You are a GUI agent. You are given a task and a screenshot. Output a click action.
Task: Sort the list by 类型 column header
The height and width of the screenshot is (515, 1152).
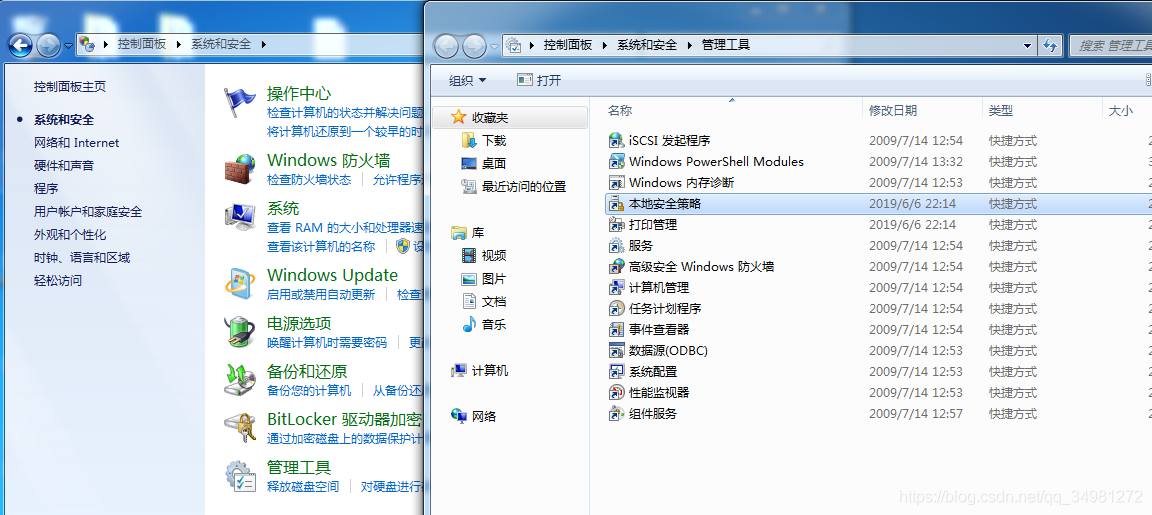coord(1001,111)
